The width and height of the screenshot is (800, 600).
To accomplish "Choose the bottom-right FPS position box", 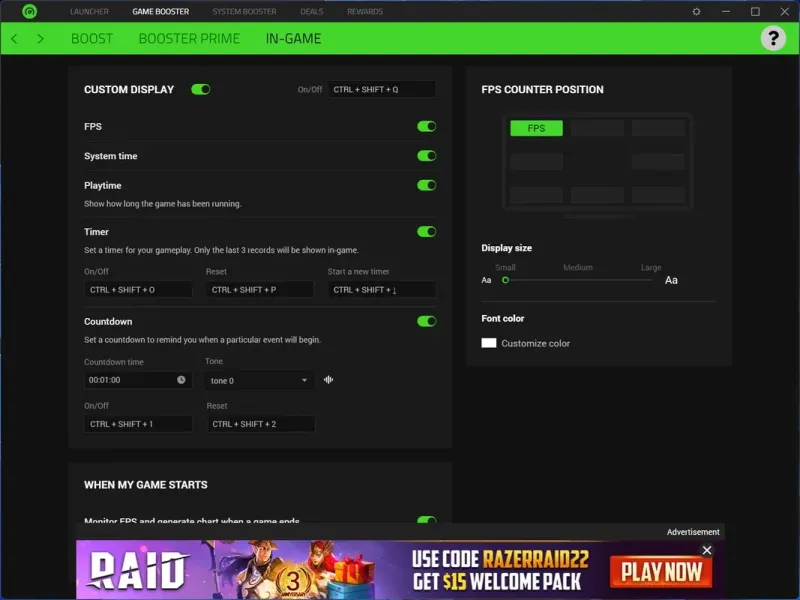I will click(658, 195).
